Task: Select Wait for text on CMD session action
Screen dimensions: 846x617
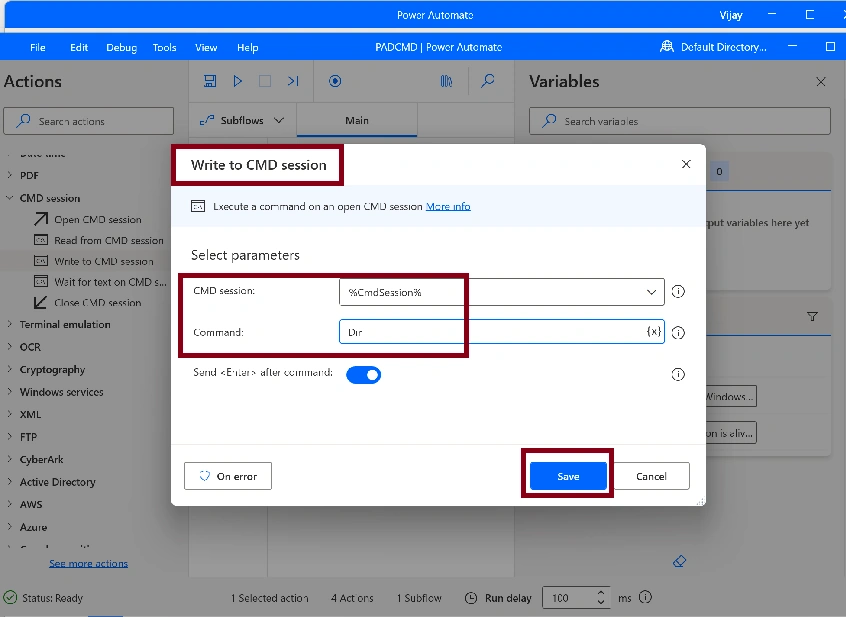Action: (x=100, y=282)
